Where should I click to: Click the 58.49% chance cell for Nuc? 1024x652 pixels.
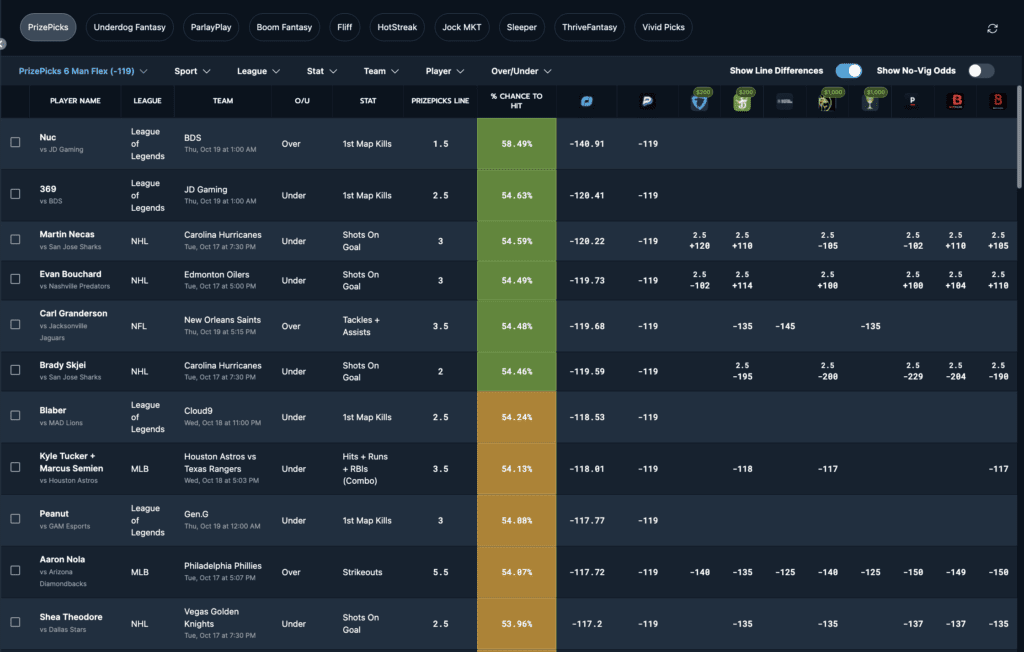(x=517, y=144)
